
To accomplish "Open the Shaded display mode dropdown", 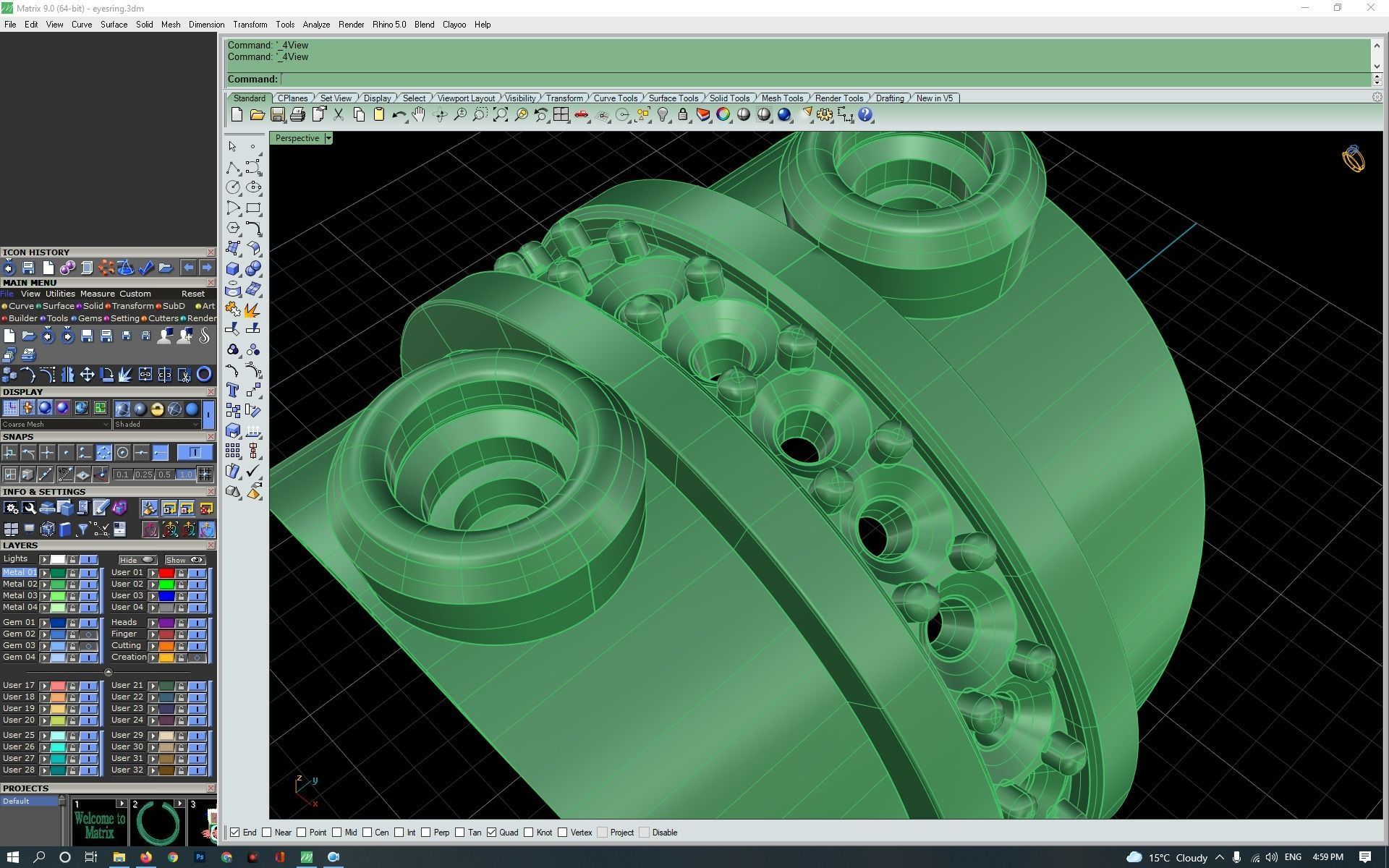I will click(195, 425).
